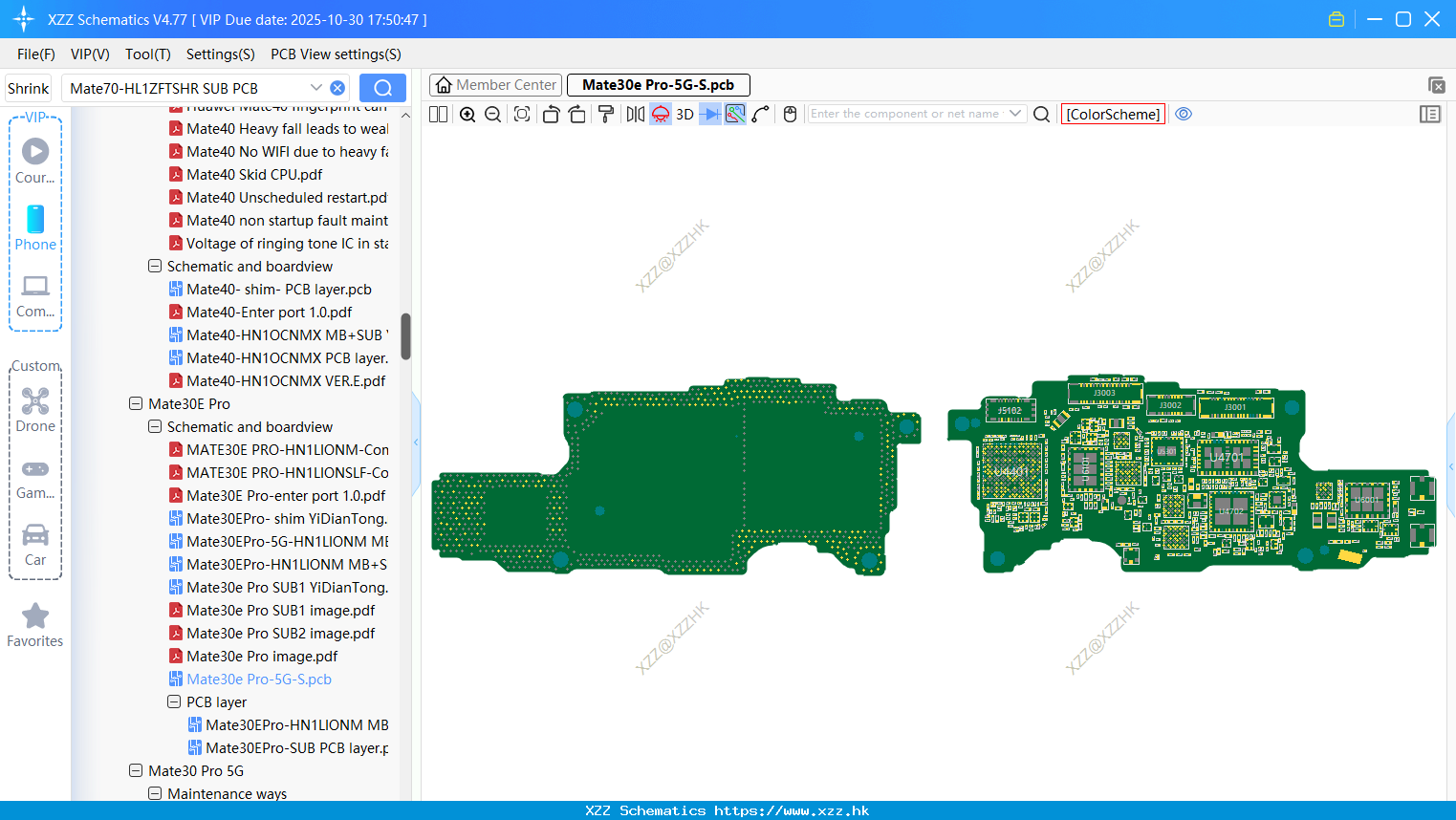
Task: Click the U4701 chip on board
Action: [x=1228, y=458]
